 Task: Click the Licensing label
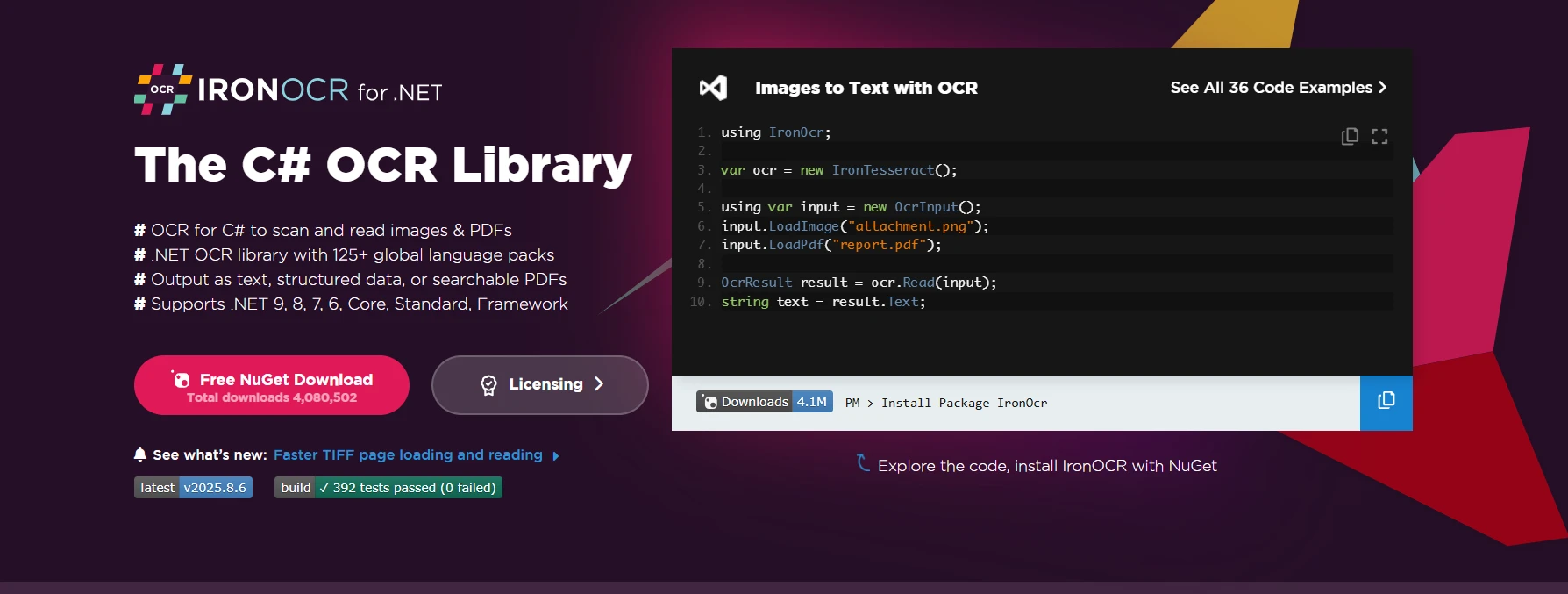point(545,384)
